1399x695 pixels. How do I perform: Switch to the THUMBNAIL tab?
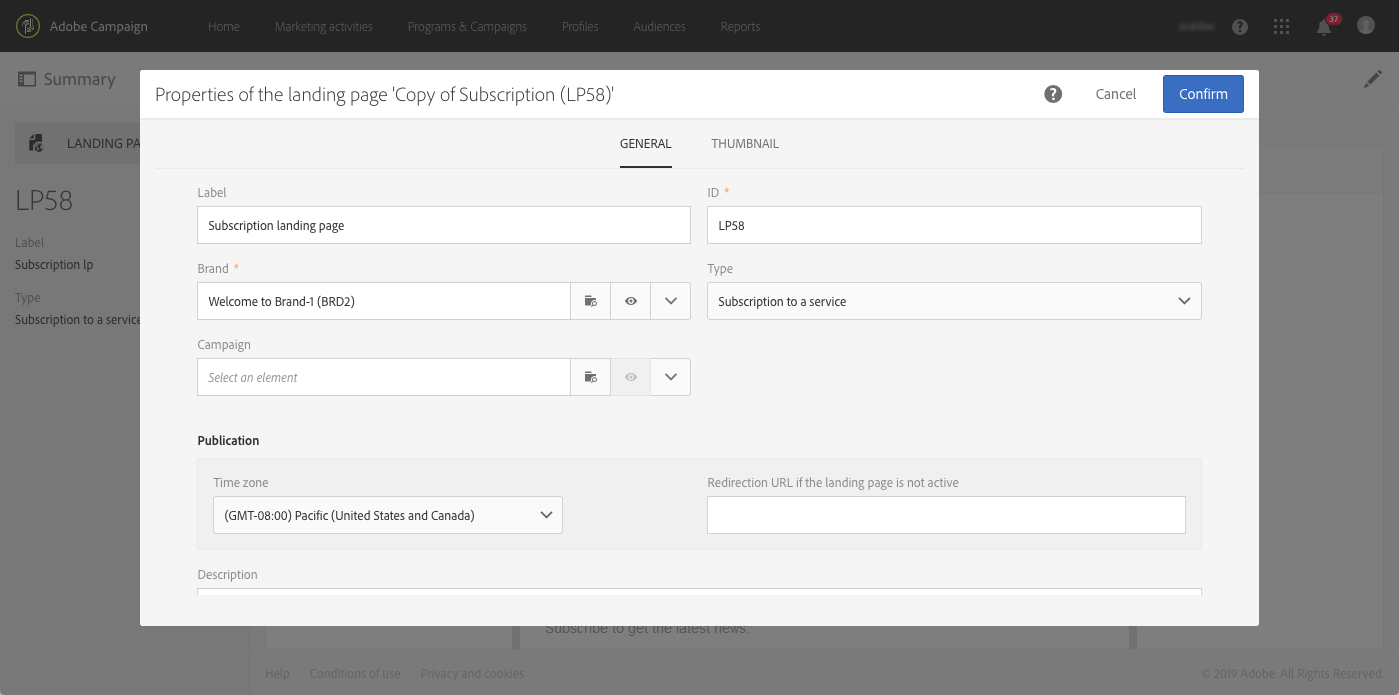745,144
